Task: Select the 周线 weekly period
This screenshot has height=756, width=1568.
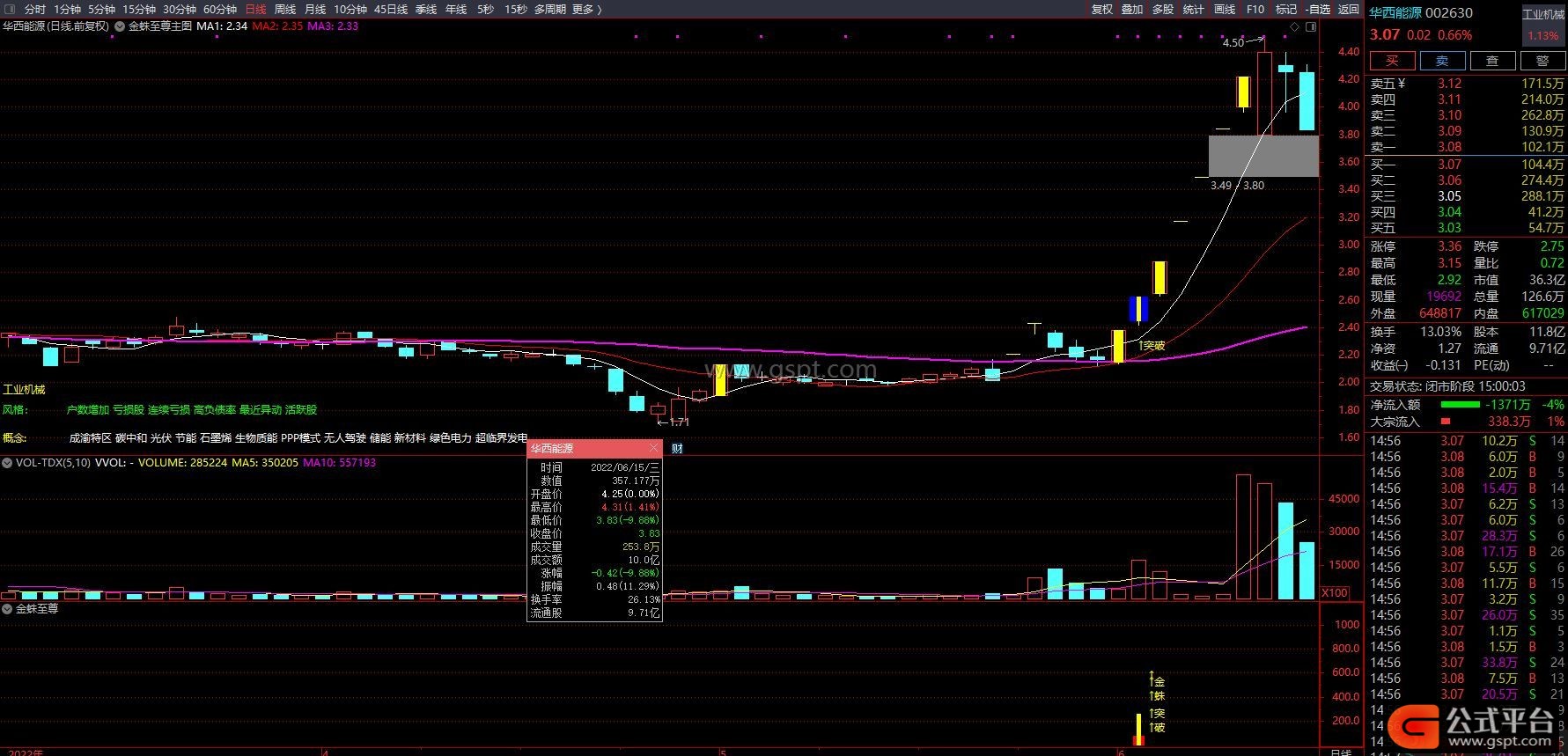Action: pos(285,9)
